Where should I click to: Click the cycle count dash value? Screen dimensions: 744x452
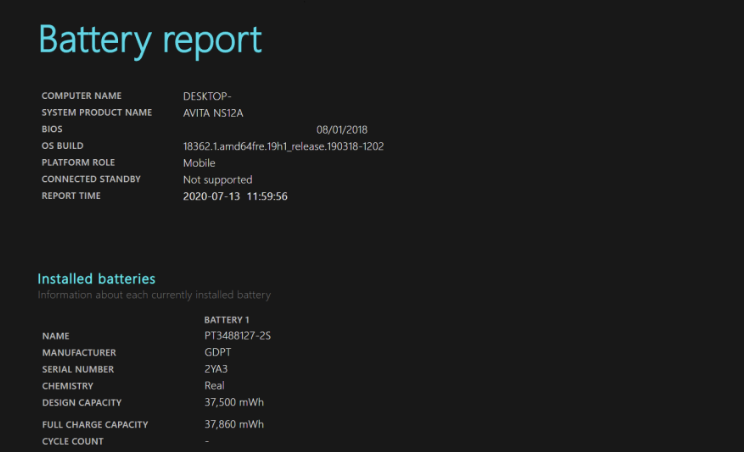point(207,441)
